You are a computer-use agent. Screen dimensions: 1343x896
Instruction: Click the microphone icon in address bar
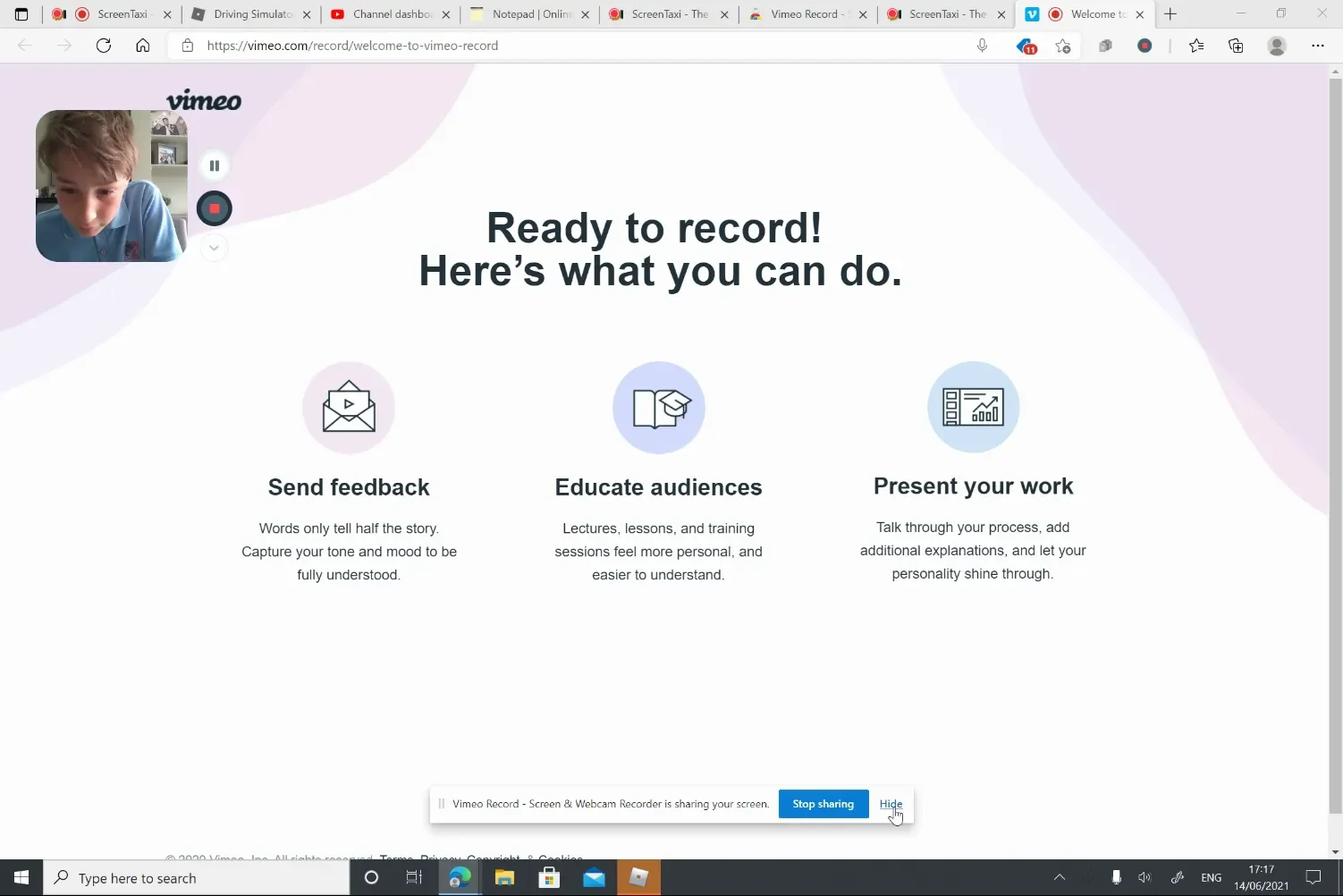click(x=982, y=46)
